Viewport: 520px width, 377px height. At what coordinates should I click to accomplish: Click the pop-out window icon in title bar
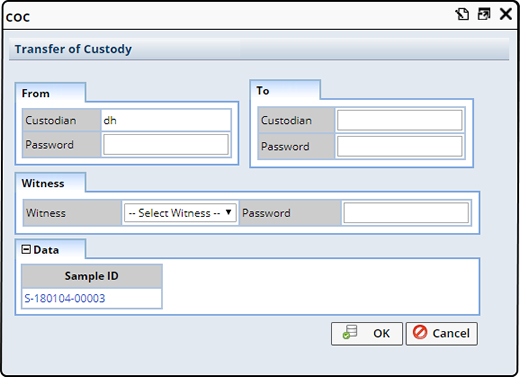tap(484, 14)
